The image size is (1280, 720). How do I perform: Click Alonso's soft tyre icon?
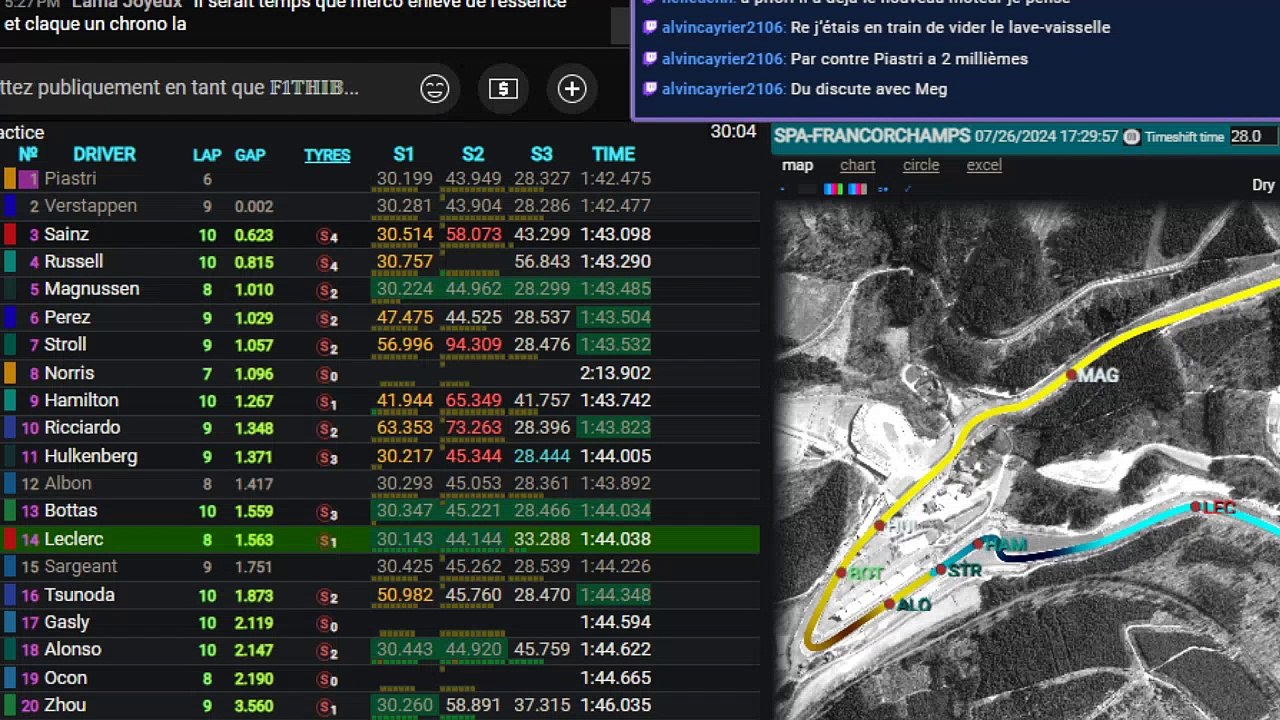[x=327, y=651]
